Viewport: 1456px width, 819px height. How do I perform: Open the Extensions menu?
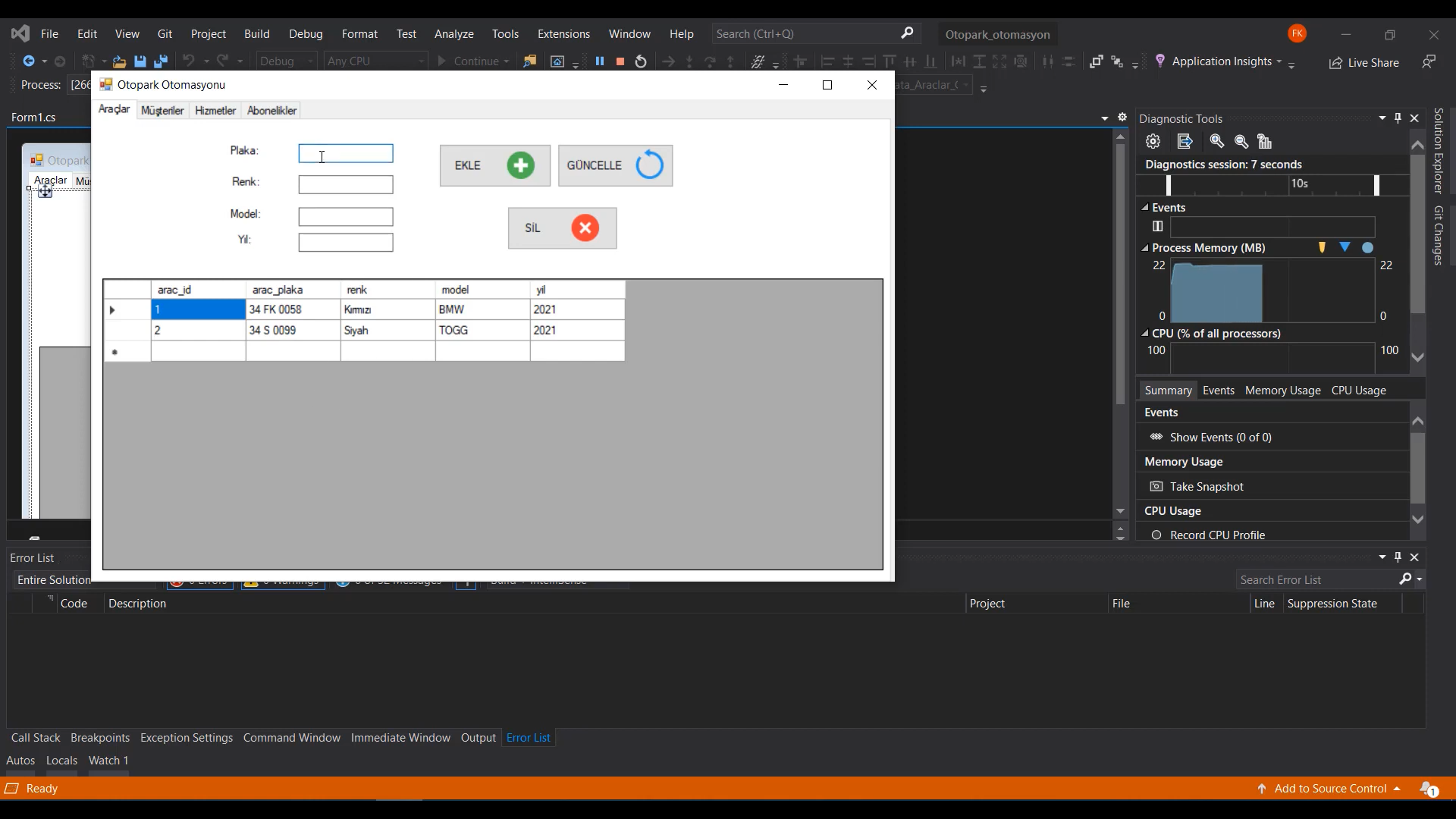coord(563,34)
